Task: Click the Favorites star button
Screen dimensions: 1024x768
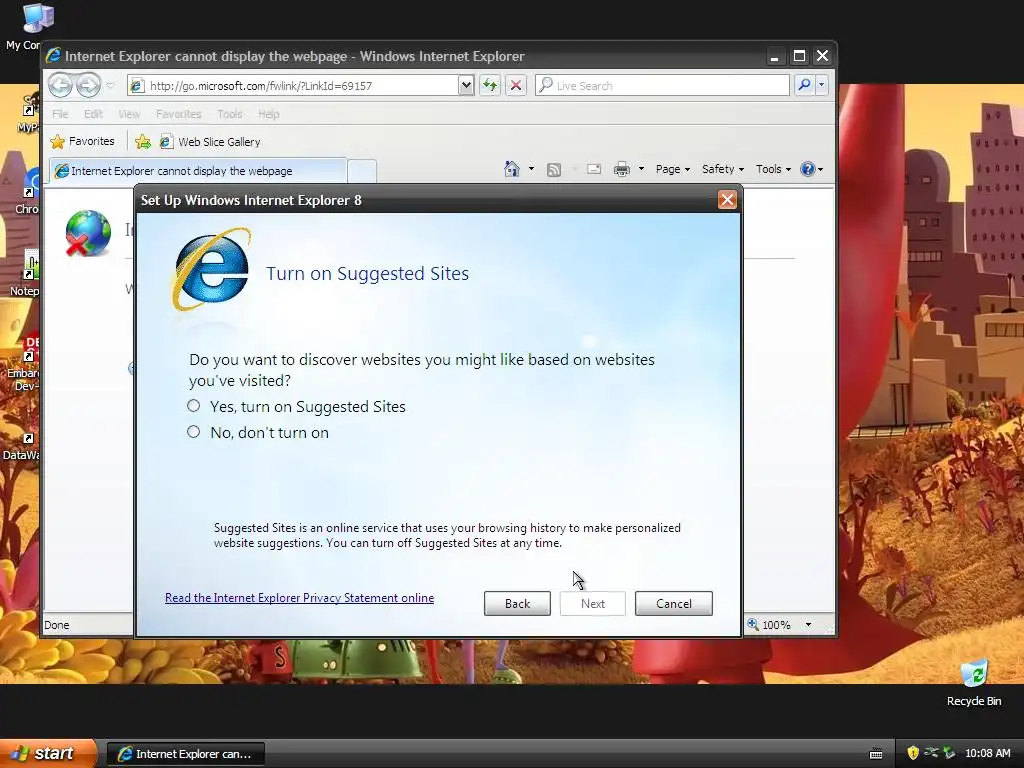Action: tap(83, 141)
